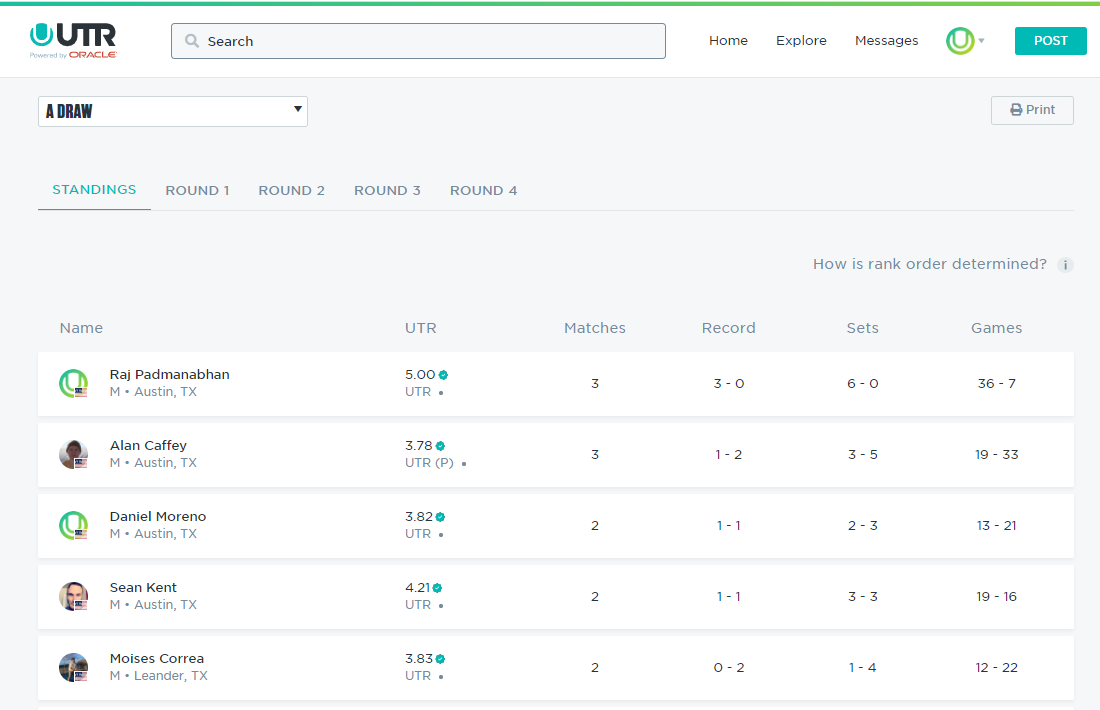Open the Round 3 tab
The width and height of the screenshot is (1100, 710).
387,190
